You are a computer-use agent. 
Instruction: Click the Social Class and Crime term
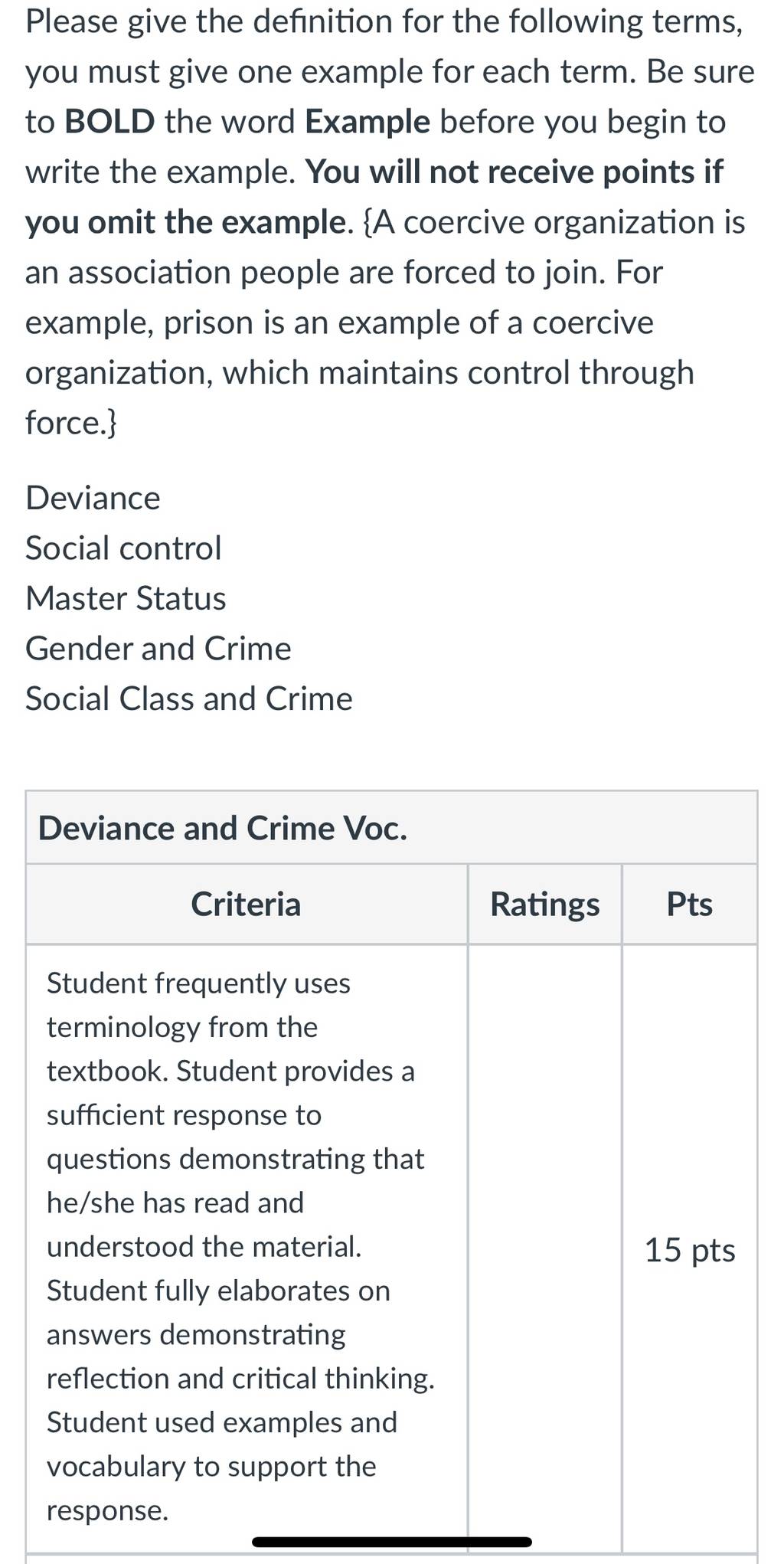[189, 699]
